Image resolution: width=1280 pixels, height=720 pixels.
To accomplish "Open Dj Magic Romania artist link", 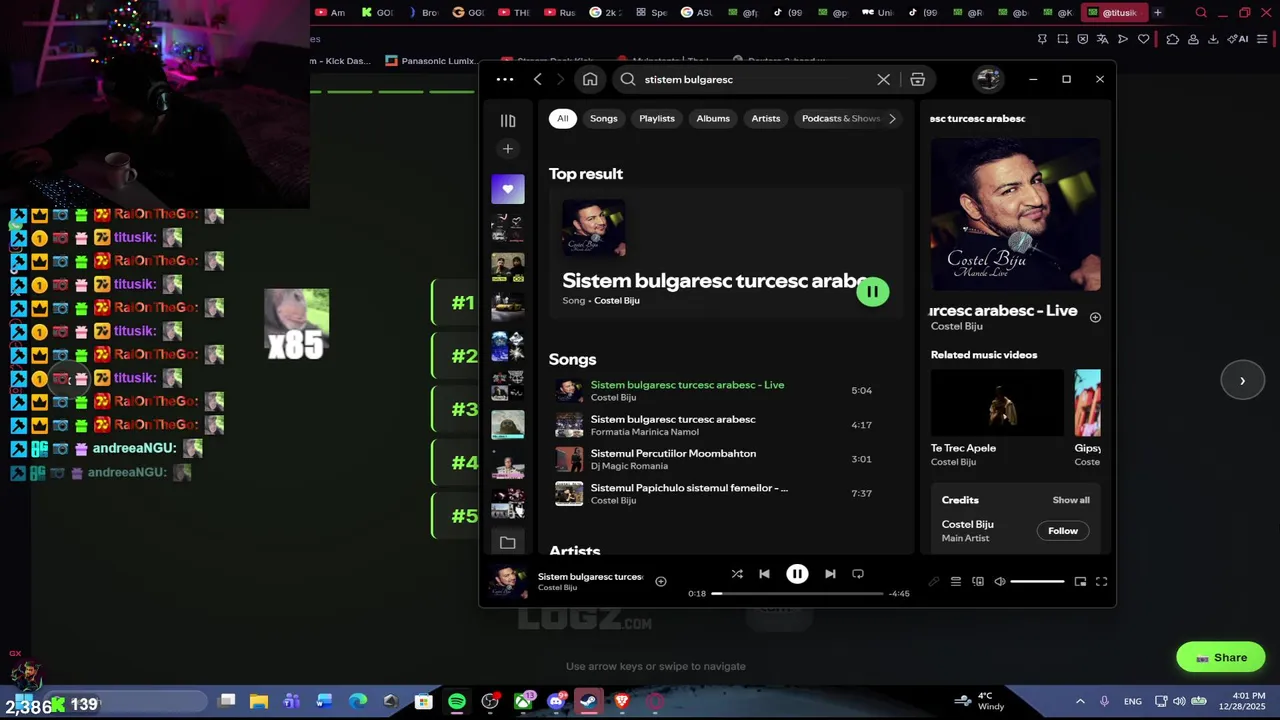I will [629, 466].
